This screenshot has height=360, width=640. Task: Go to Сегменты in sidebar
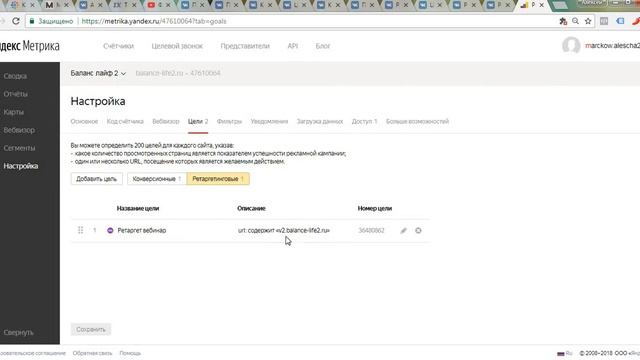point(19,148)
